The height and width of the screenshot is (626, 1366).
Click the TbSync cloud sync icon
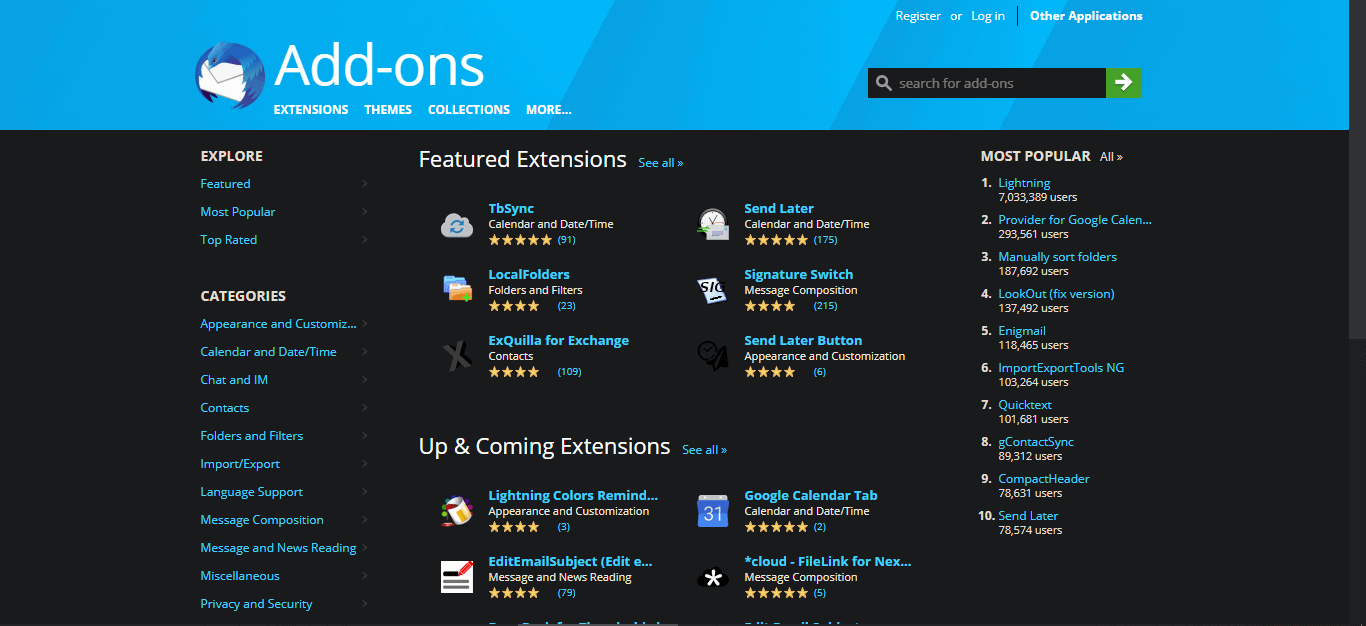[457, 224]
